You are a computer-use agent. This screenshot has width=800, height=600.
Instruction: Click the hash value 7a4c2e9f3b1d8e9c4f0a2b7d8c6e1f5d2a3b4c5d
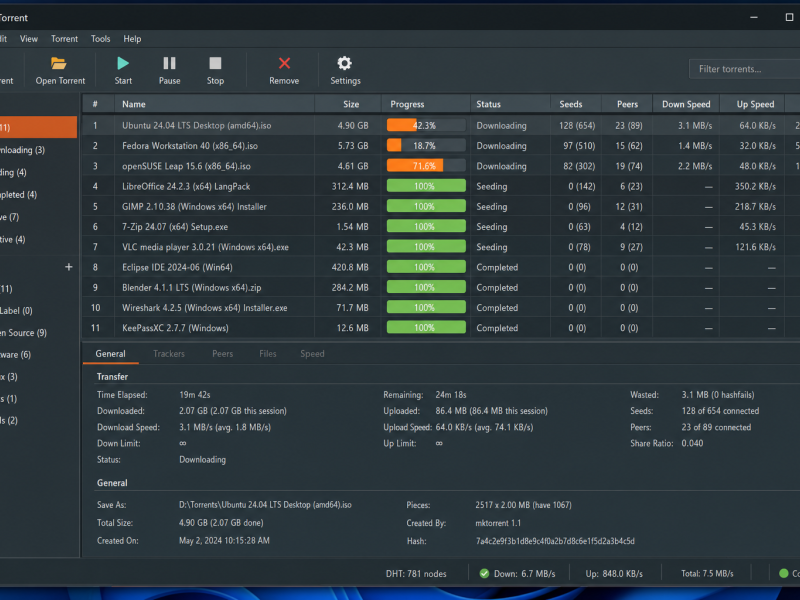point(555,541)
